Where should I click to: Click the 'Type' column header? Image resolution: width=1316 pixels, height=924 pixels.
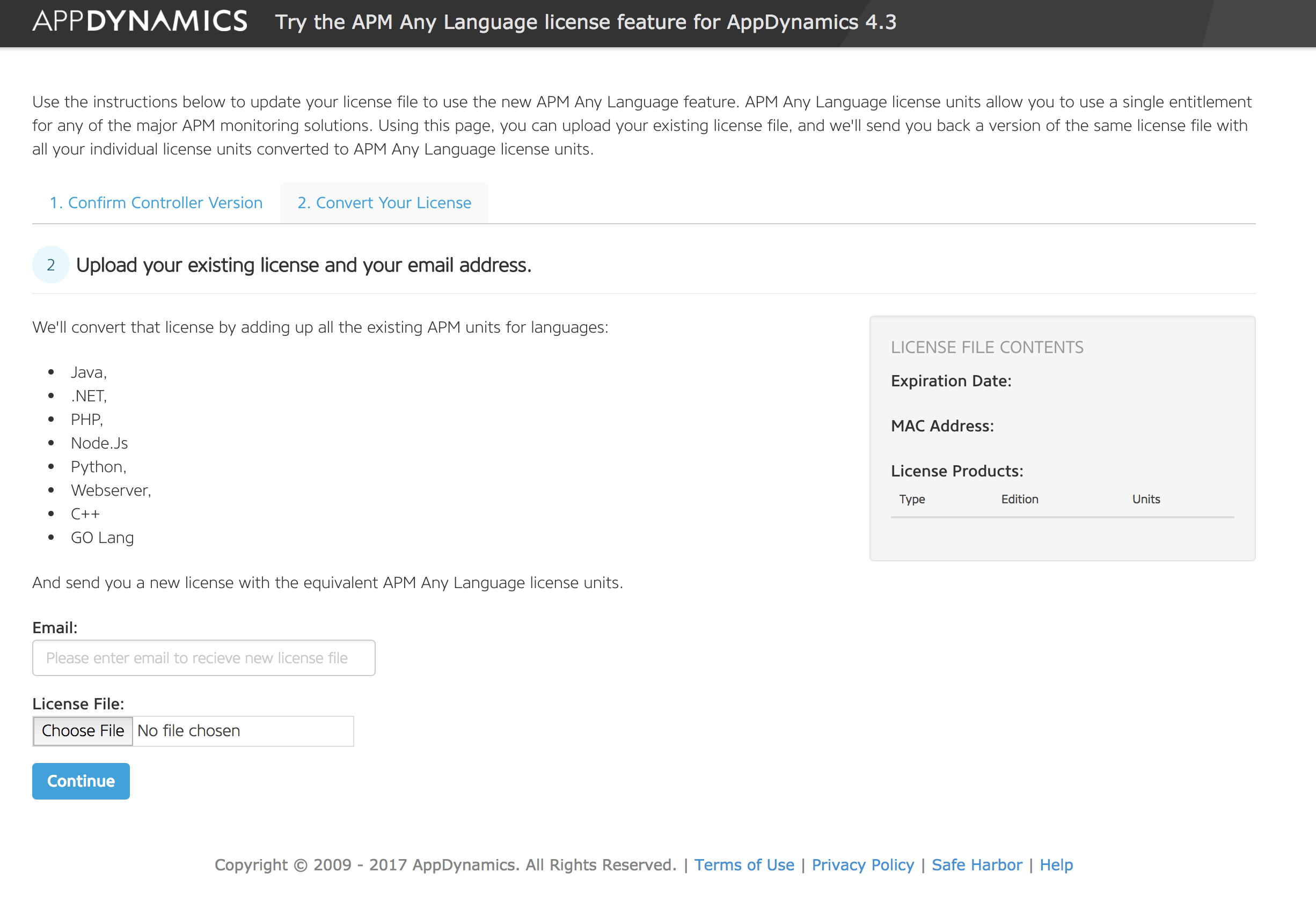pyautogui.click(x=912, y=499)
